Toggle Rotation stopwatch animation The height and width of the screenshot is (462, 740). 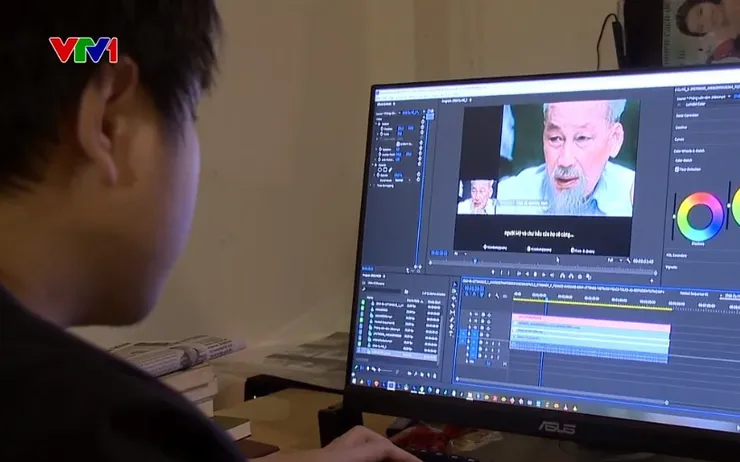coord(380,149)
